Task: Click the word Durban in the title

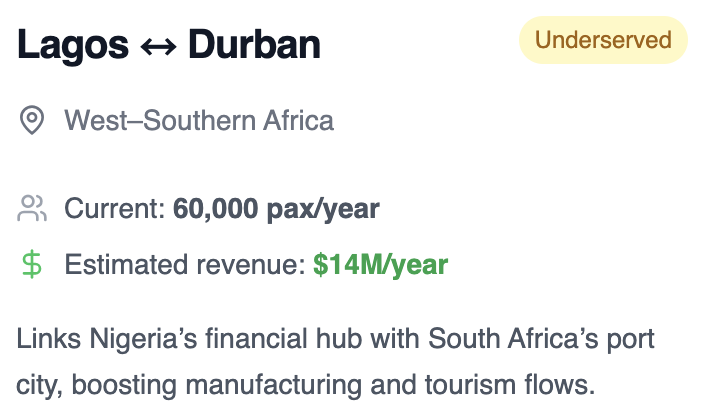Action: pos(254,44)
